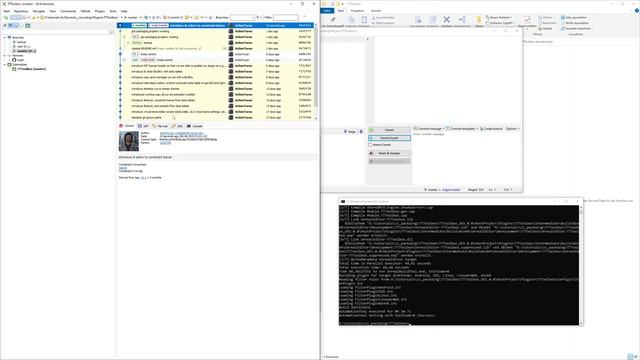This screenshot has height=360, width=640.
Task: Click the master link under Contained in branches
Action: point(123,168)
